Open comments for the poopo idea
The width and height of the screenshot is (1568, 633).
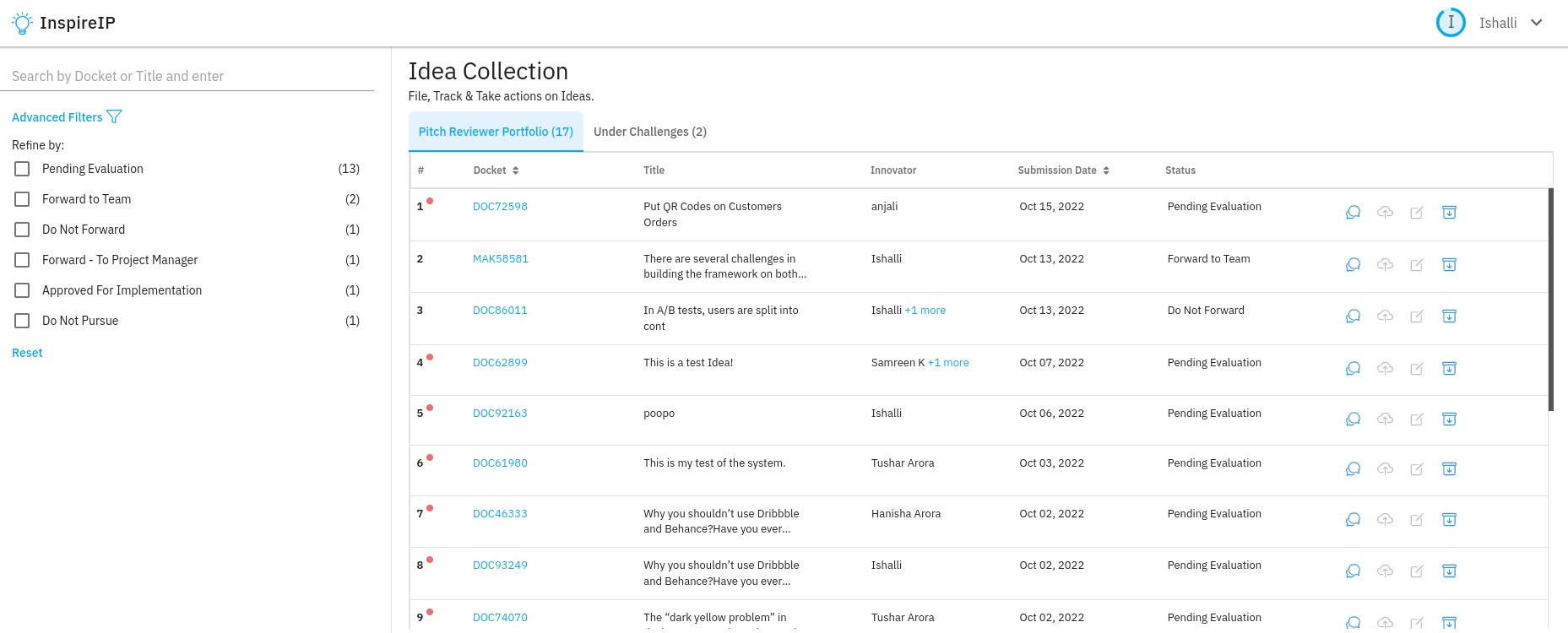[x=1353, y=419]
